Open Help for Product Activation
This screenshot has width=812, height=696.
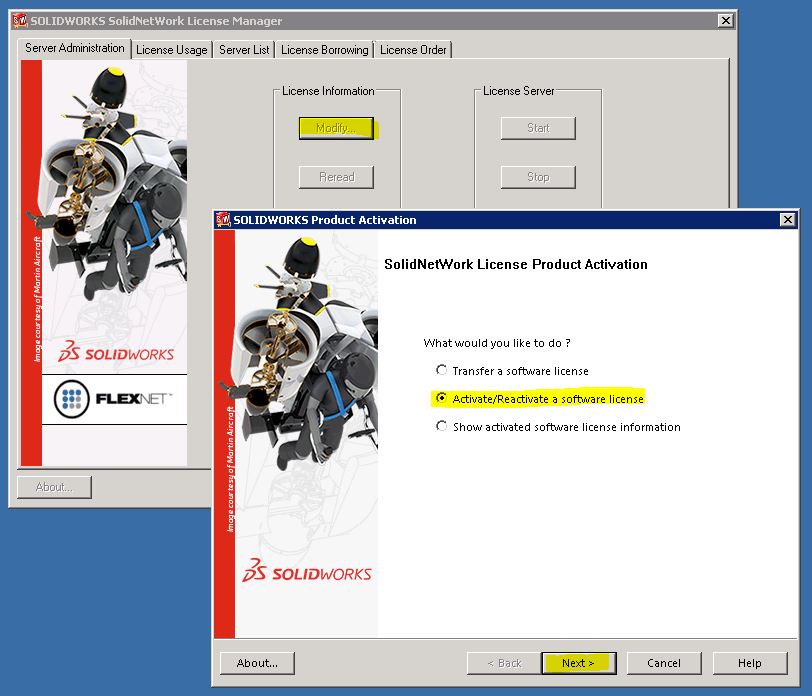click(749, 663)
